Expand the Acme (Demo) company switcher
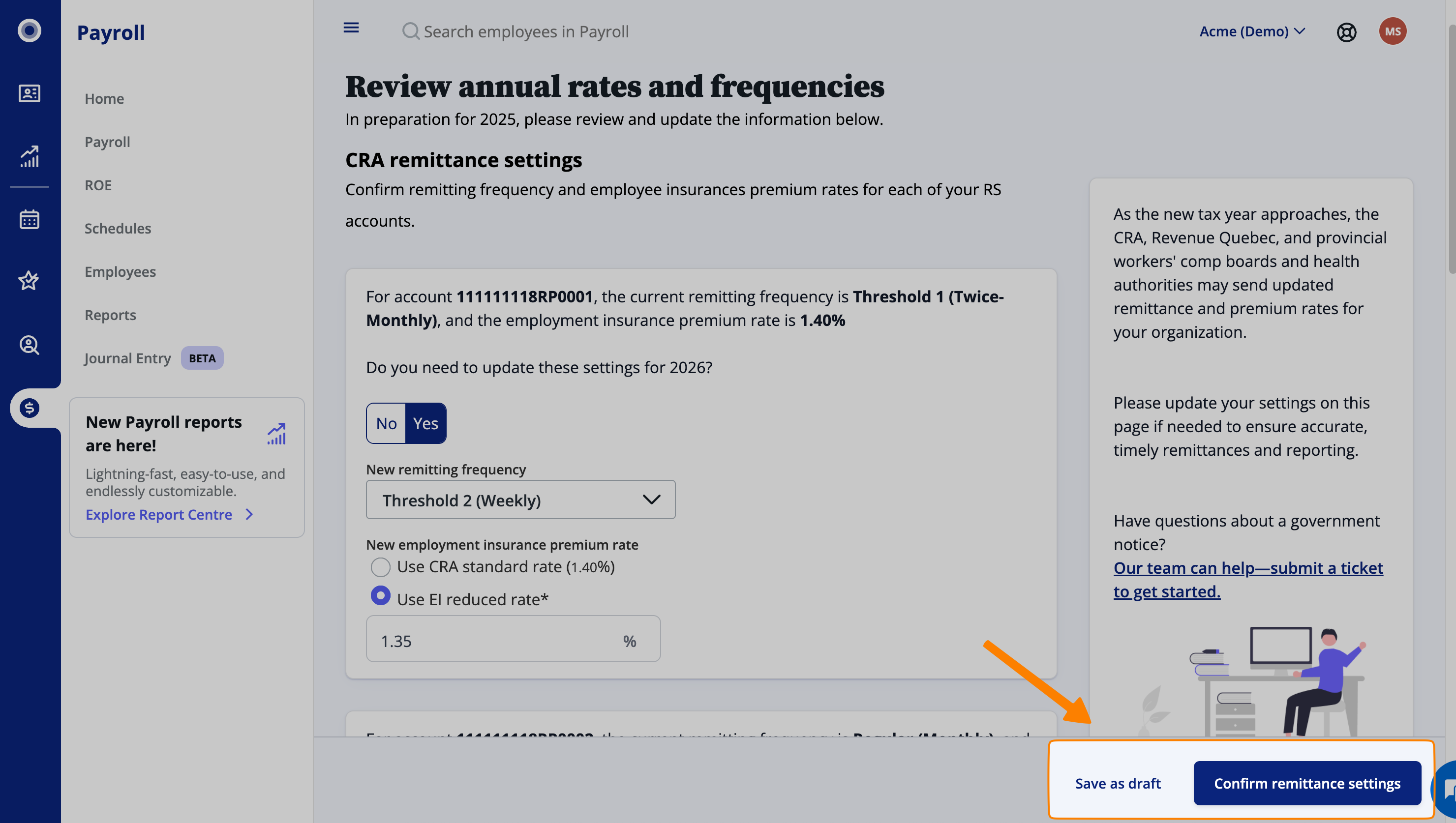 (x=1251, y=31)
